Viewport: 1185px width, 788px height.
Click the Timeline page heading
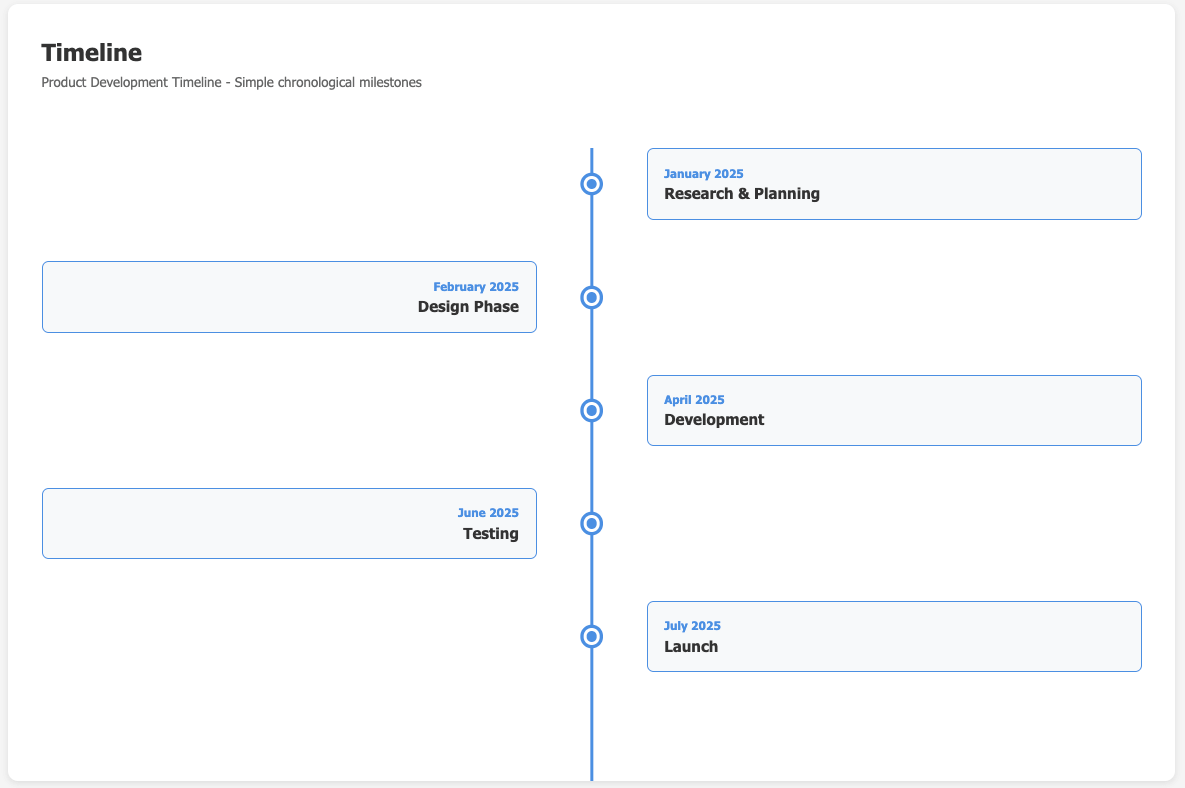91,52
